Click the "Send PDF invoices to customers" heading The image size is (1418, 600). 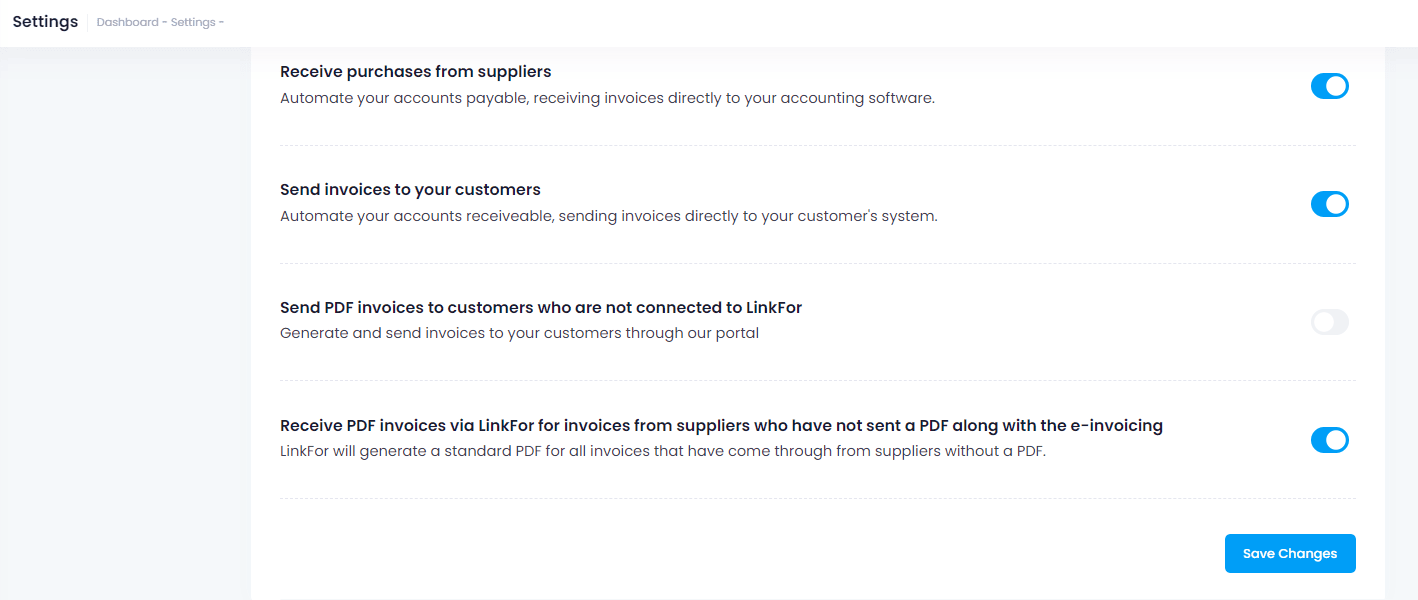(x=540, y=308)
